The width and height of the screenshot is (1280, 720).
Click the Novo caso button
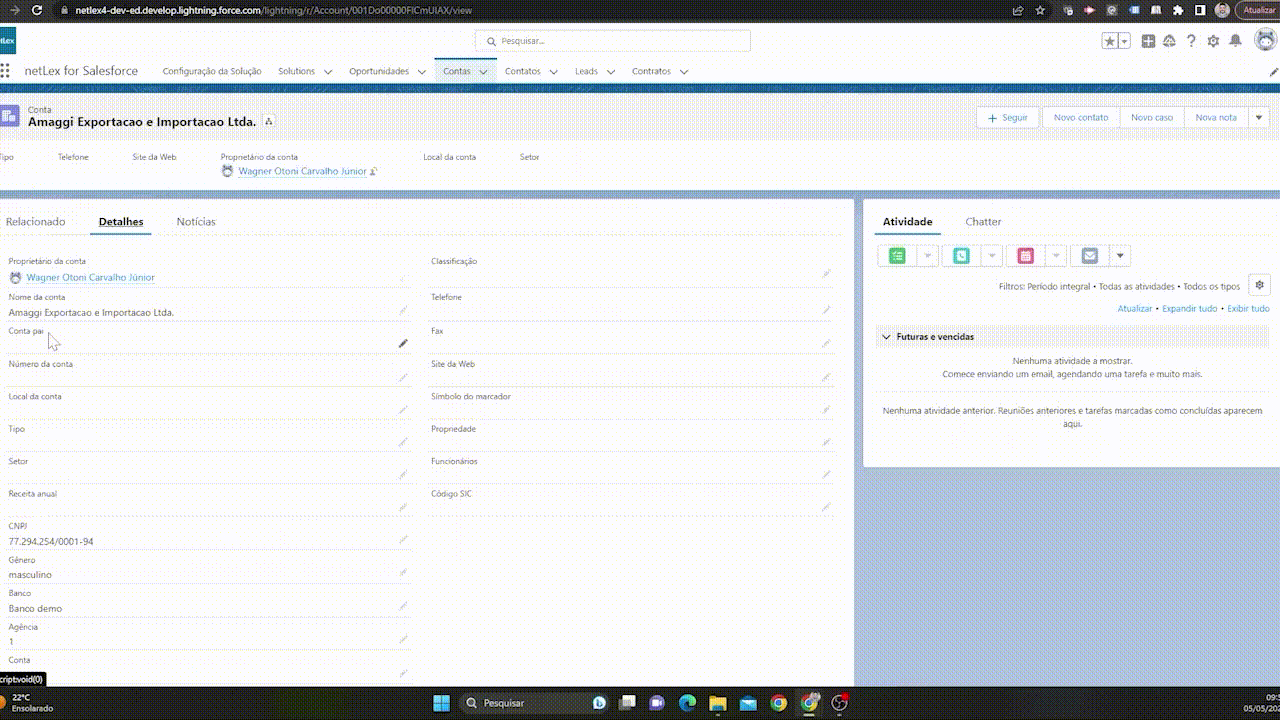(x=1152, y=117)
